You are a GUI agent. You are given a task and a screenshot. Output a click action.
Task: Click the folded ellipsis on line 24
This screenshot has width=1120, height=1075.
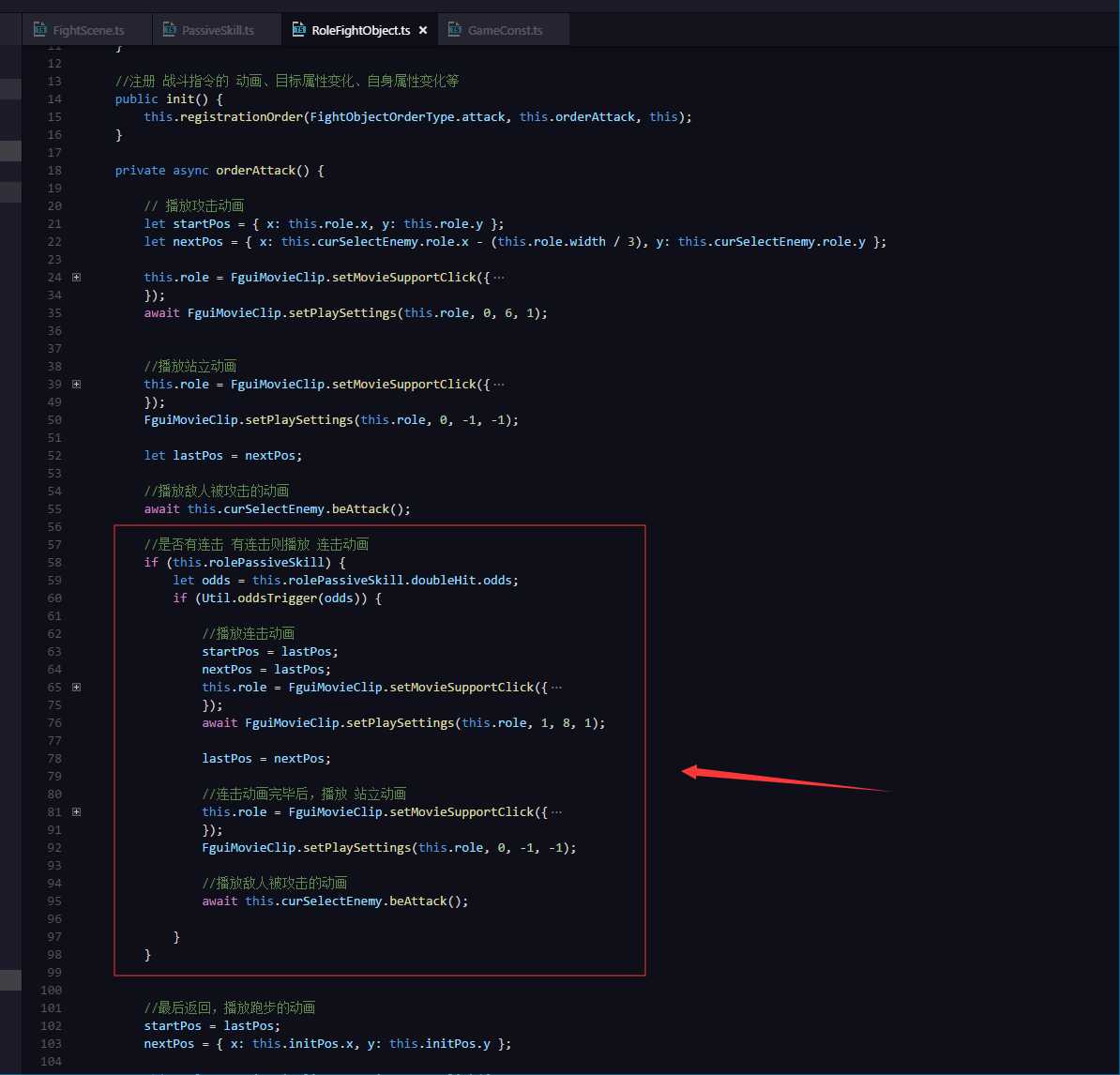point(499,277)
